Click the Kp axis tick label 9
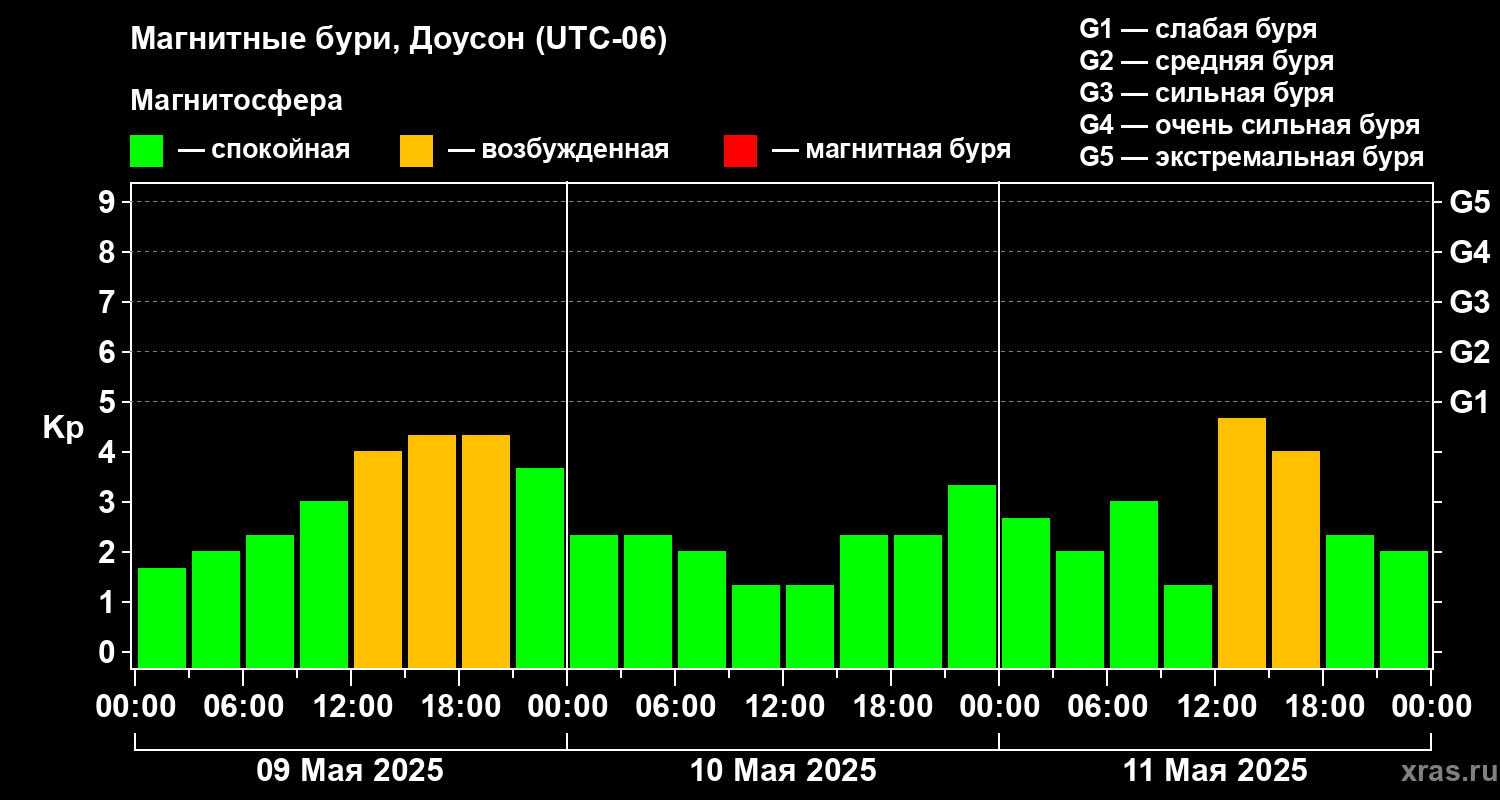 pyautogui.click(x=109, y=202)
